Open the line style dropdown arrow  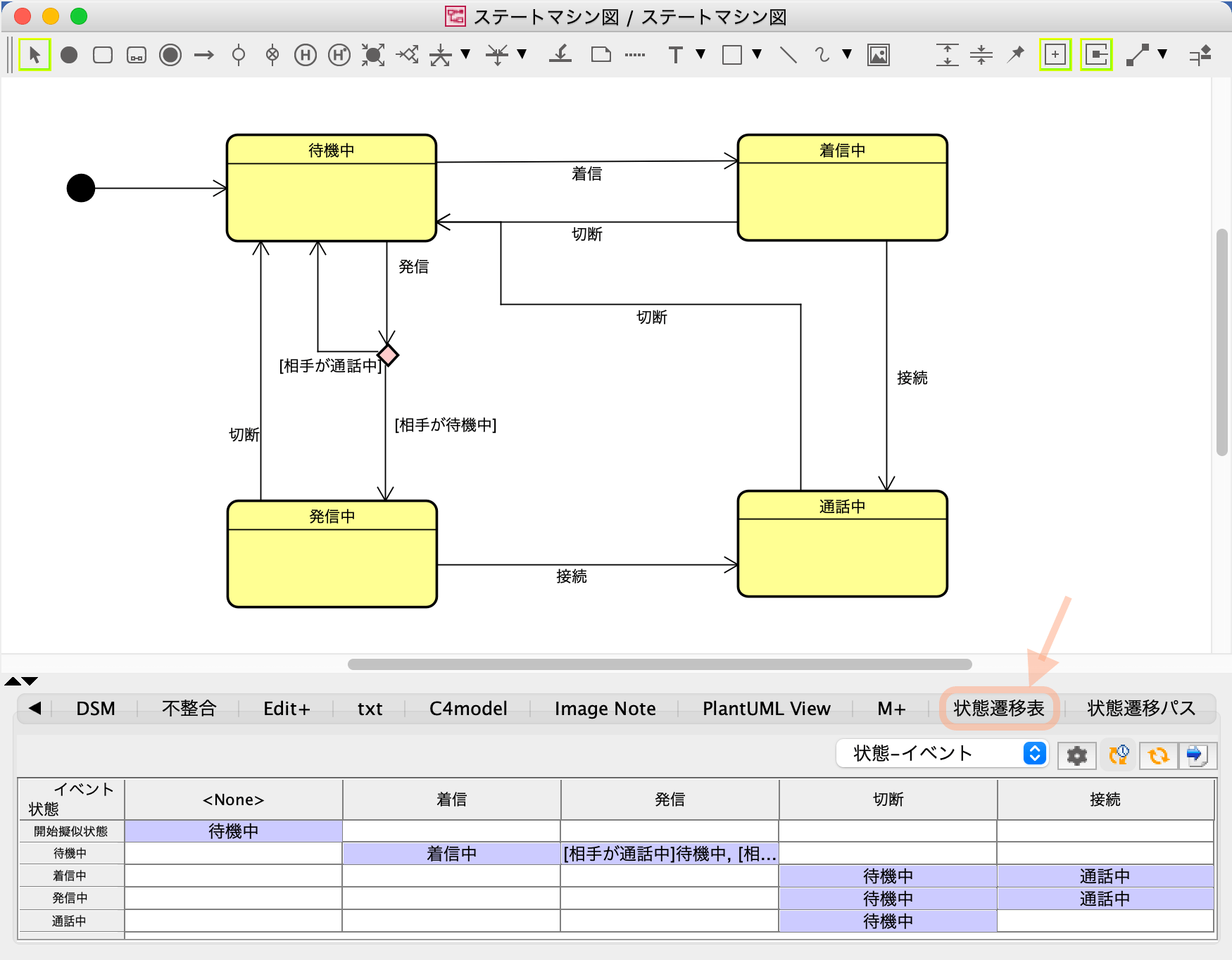1162,54
